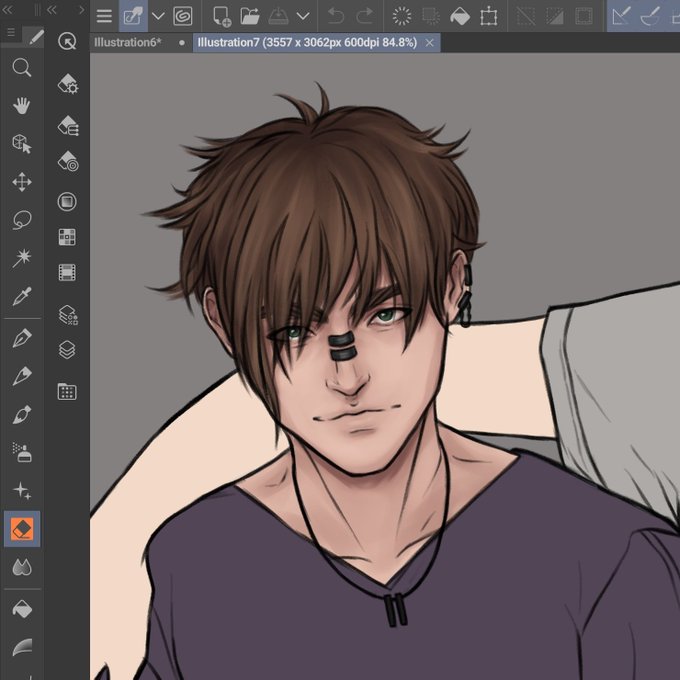Create a new canvas
Image resolution: width=680 pixels, height=680 pixels.
click(x=222, y=16)
